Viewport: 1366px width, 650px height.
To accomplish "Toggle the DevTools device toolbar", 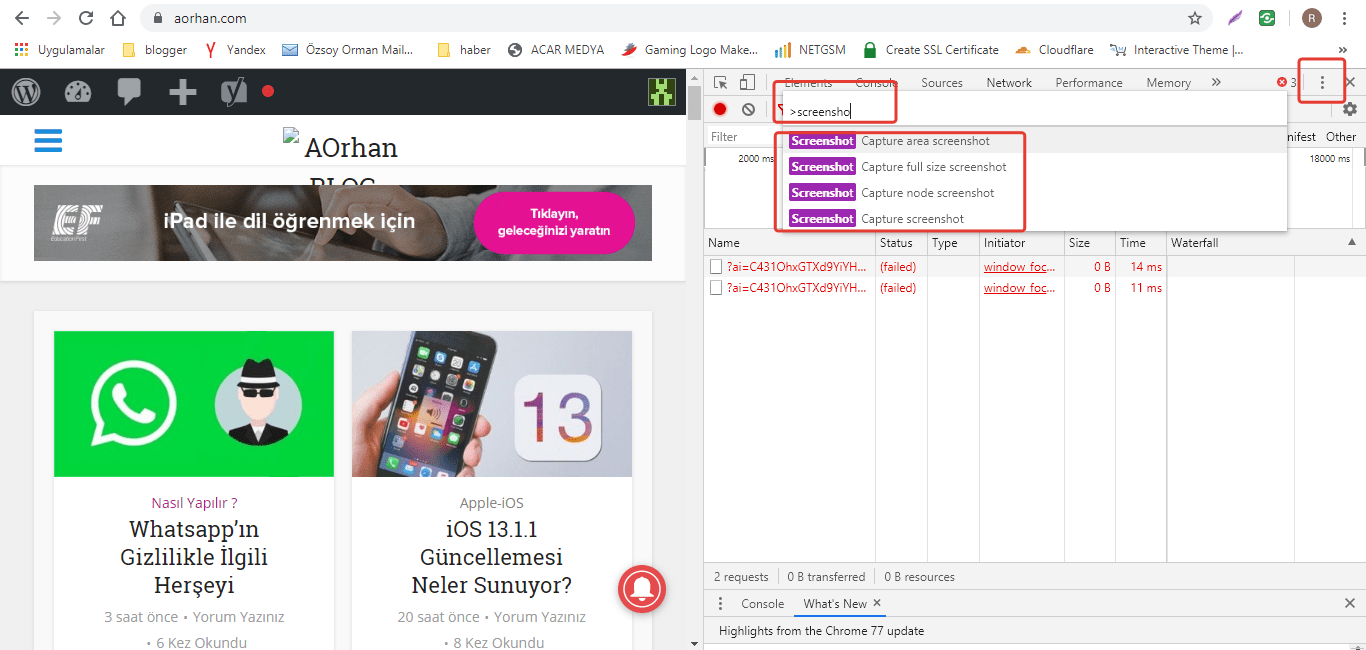I will [747, 83].
